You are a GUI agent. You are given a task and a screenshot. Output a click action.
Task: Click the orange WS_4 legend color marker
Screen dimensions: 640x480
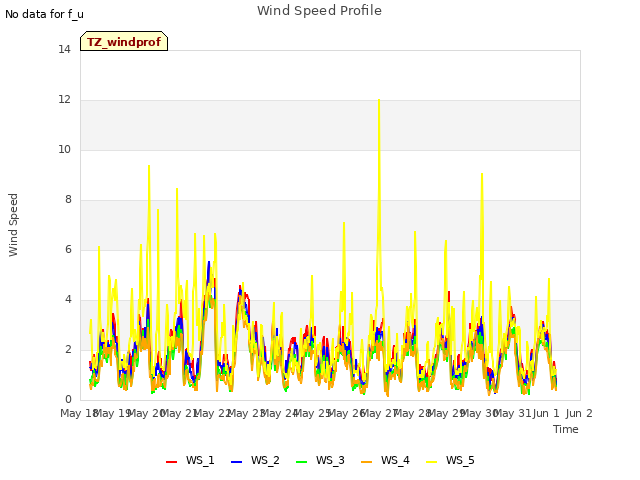[x=367, y=462]
